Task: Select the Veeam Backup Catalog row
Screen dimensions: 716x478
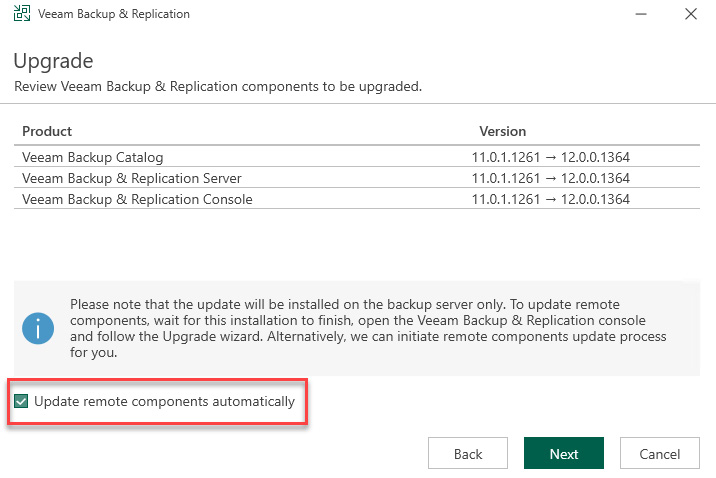Action: tap(357, 157)
